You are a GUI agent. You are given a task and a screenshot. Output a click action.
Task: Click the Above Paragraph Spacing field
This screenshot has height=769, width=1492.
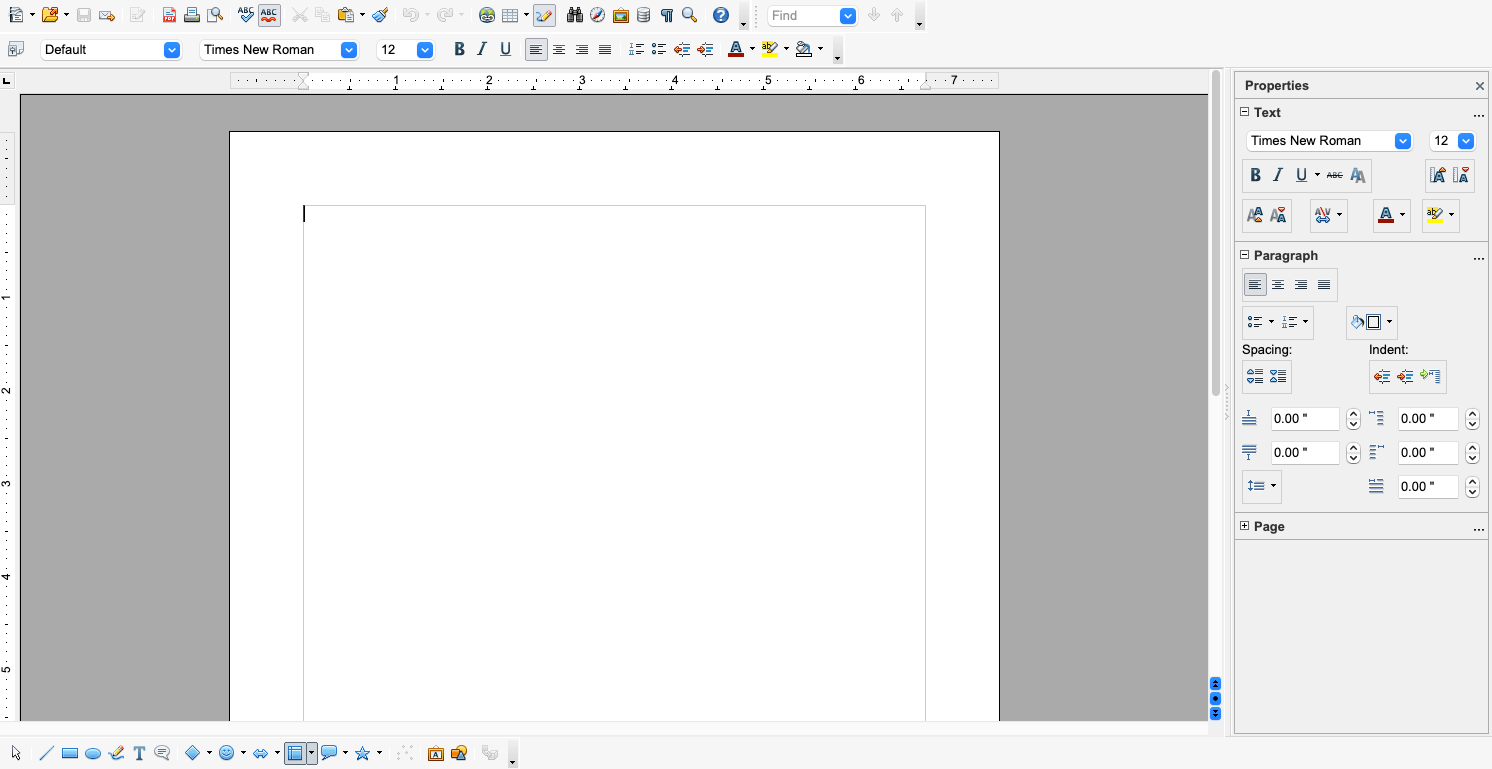(x=1305, y=419)
